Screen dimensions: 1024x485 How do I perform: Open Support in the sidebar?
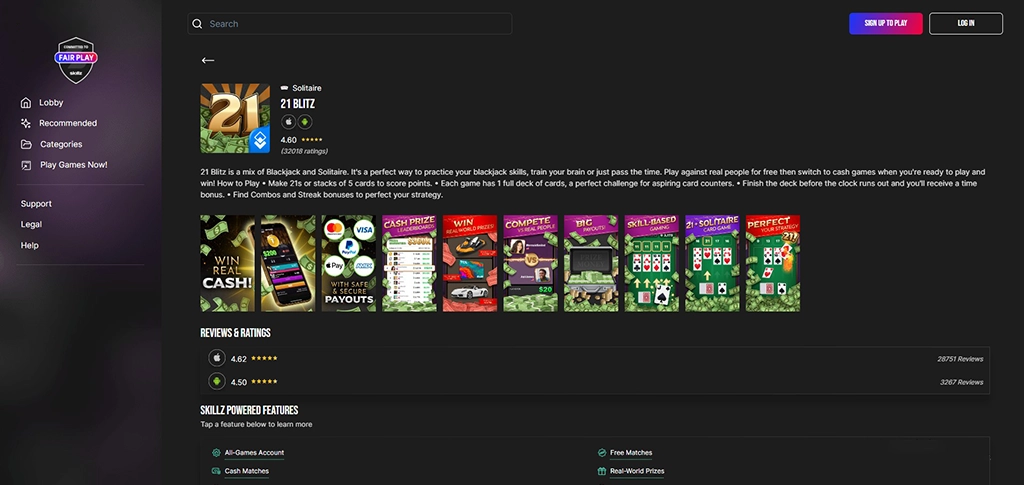point(36,204)
